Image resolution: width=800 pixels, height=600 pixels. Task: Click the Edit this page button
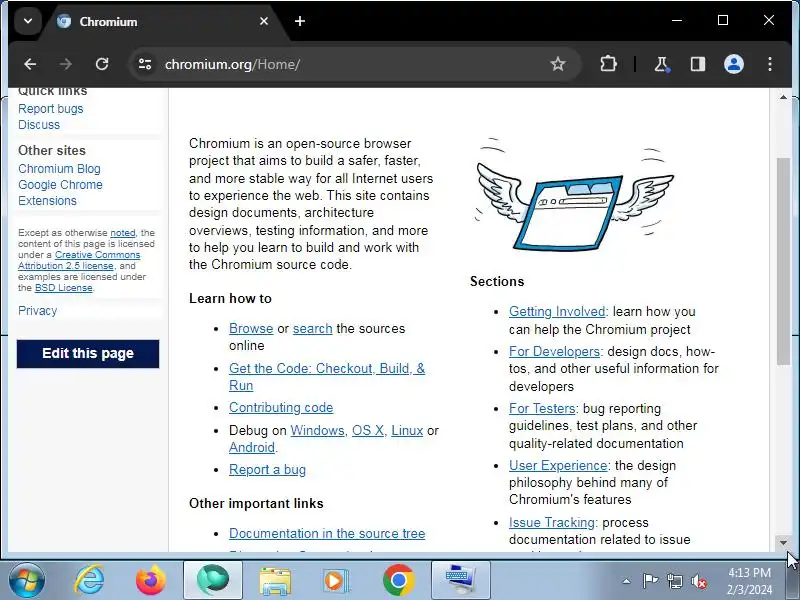coord(88,354)
